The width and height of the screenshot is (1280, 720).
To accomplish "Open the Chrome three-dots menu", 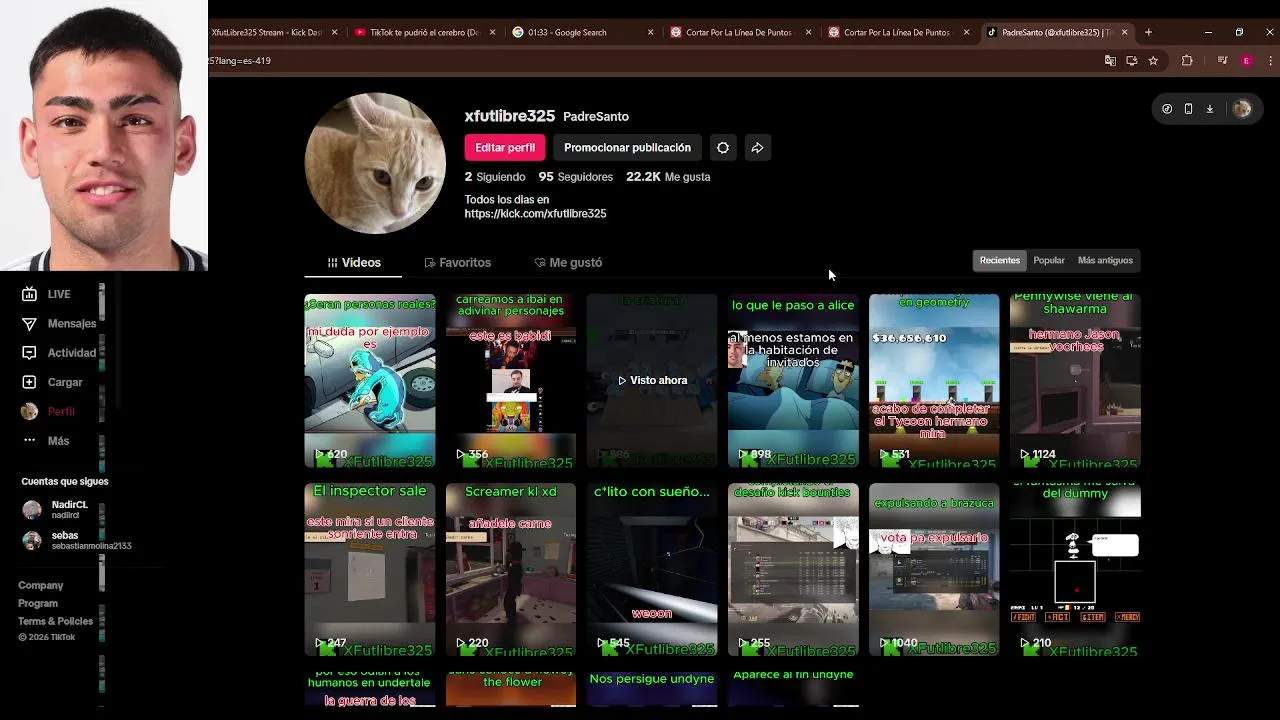I will click(x=1270, y=61).
